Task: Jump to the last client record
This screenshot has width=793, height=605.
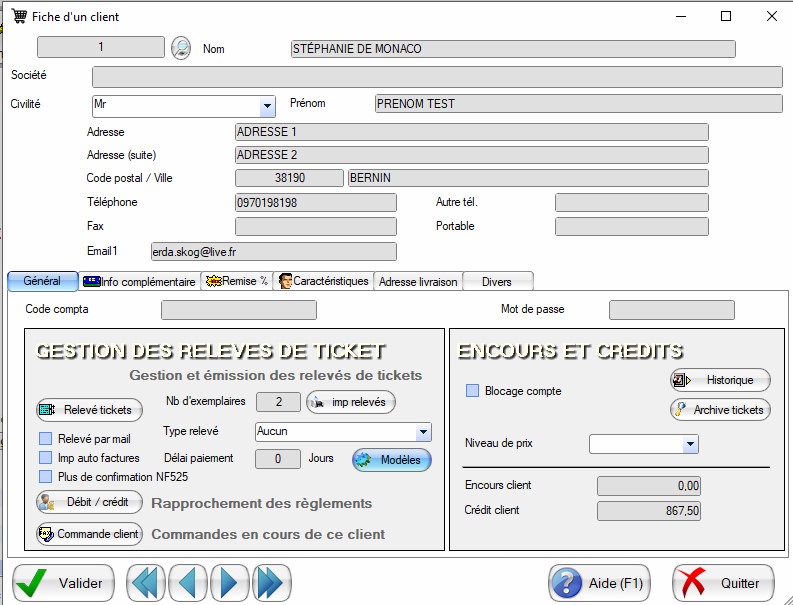Action: coord(270,582)
